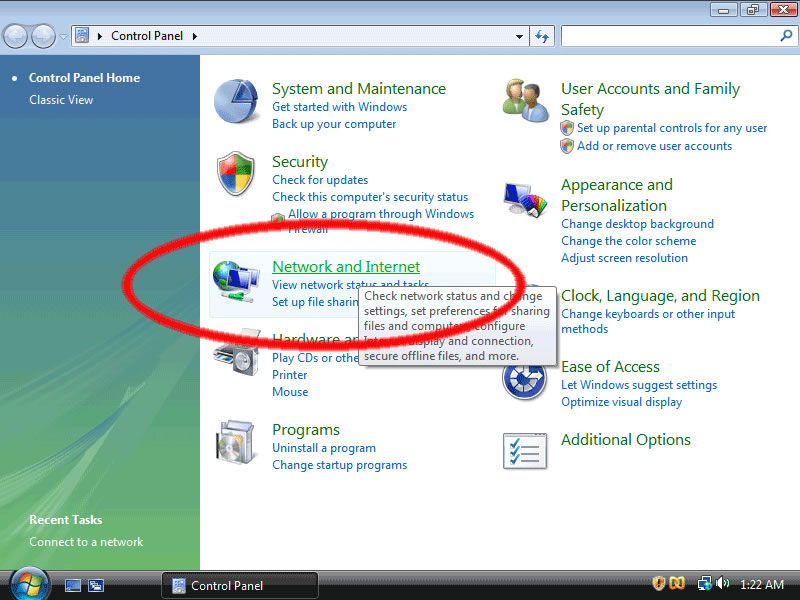Click the volume speaker tray icon
Viewport: 800px width, 600px height.
722,583
